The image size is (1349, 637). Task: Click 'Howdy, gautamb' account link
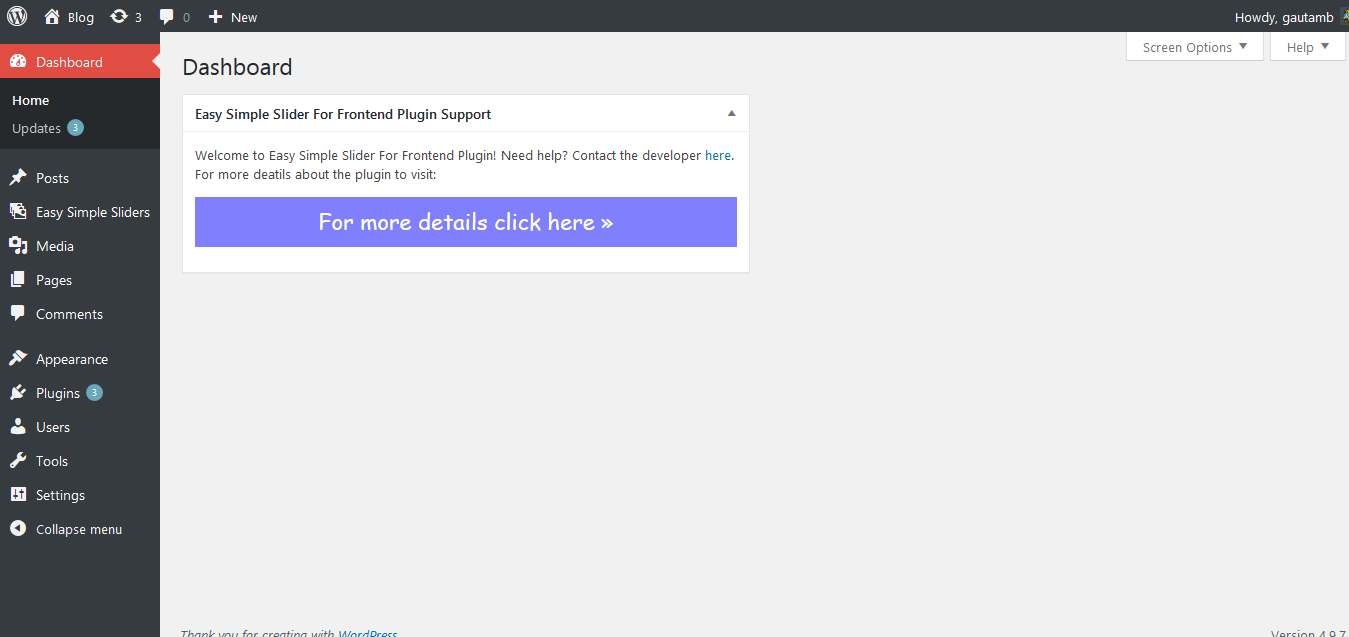pos(1284,17)
